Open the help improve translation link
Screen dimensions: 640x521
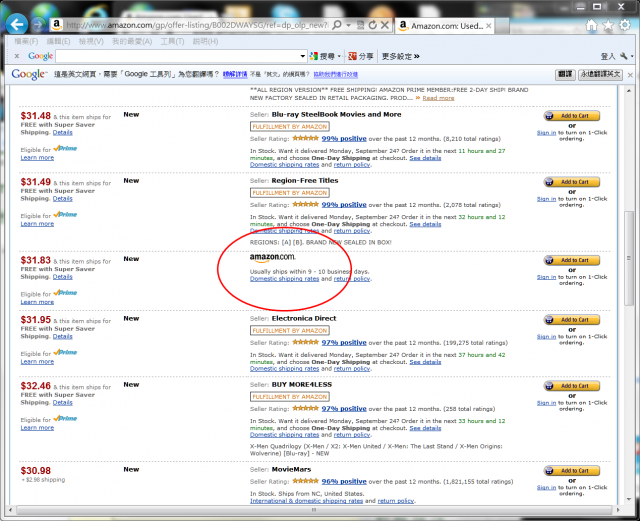[336, 74]
